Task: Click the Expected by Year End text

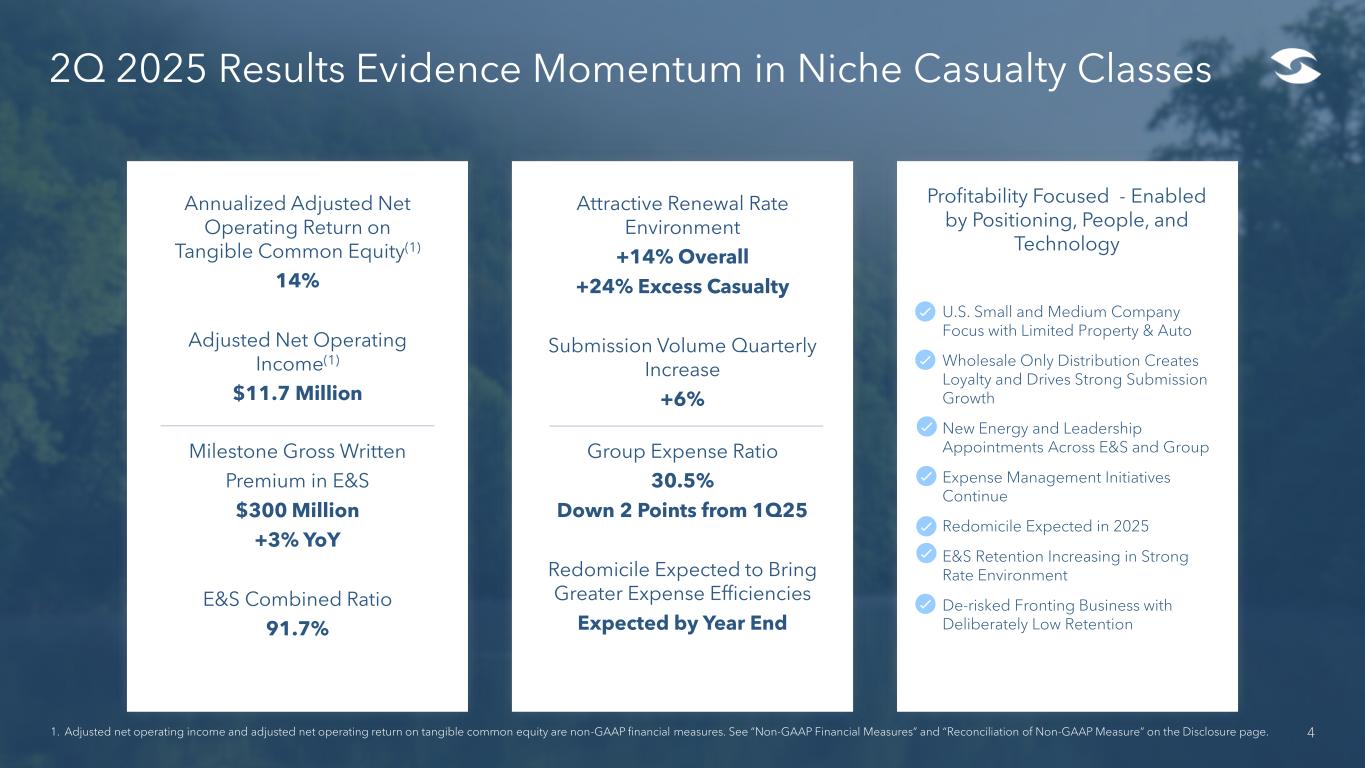Action: click(x=682, y=623)
